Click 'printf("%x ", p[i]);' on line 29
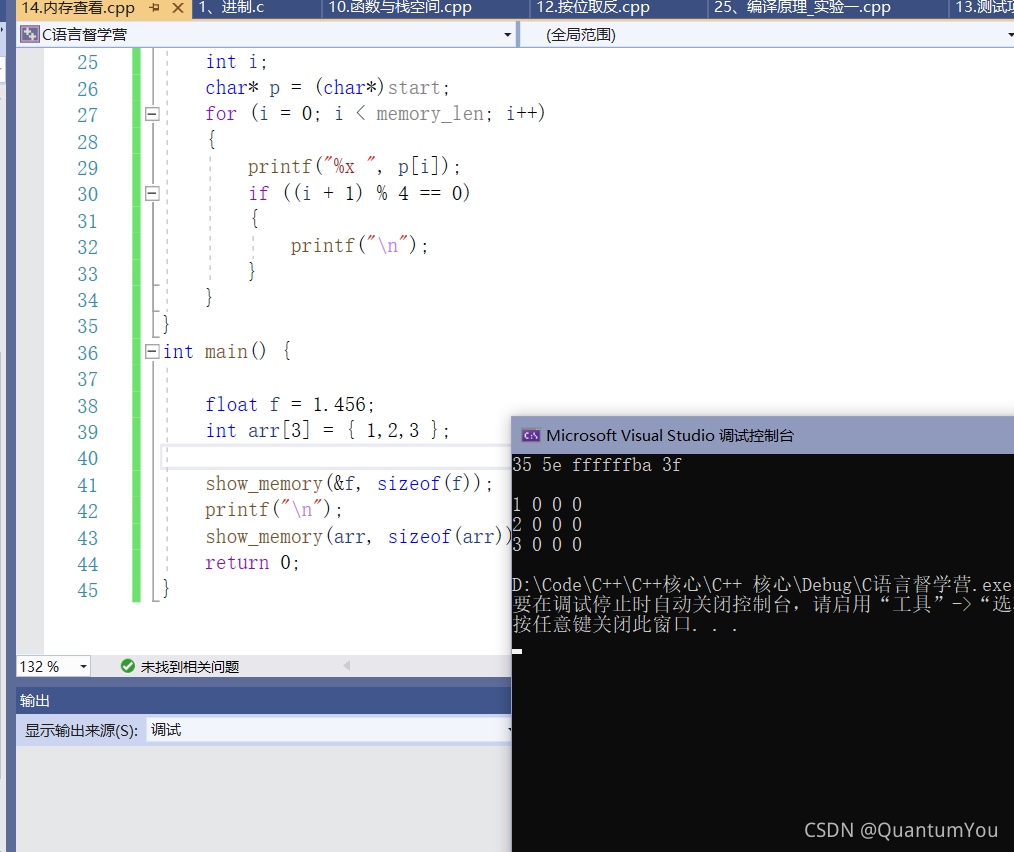Viewport: 1014px width, 852px height. point(354,167)
